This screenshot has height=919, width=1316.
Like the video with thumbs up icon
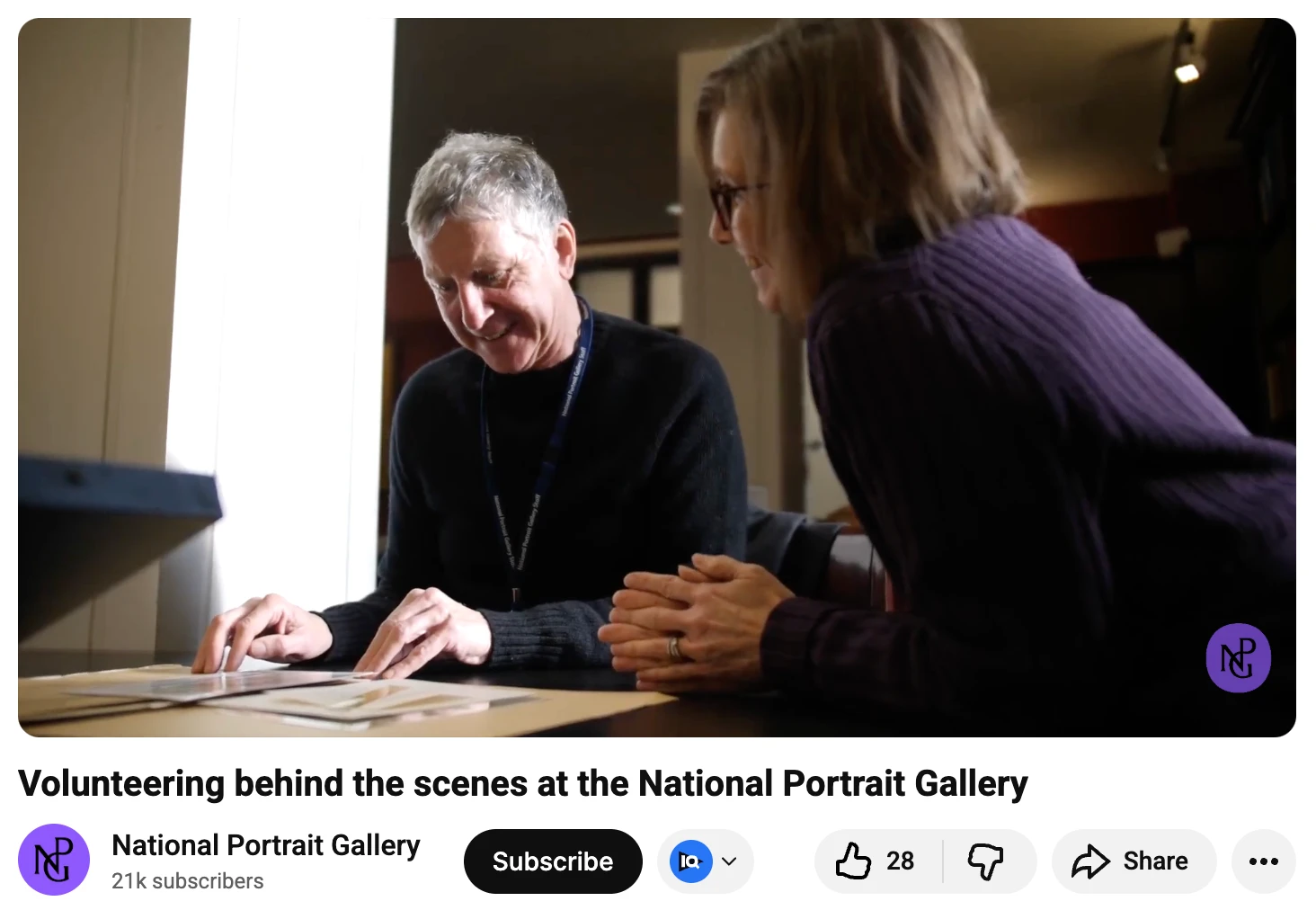[x=853, y=861]
